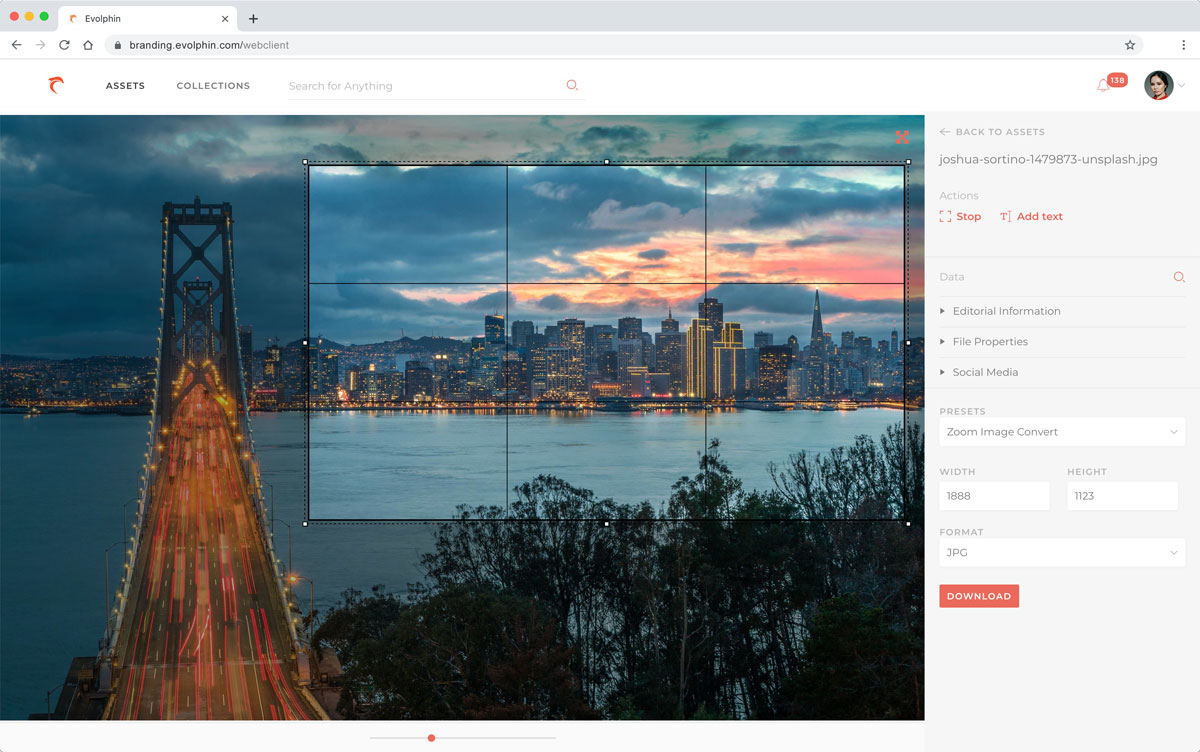Go to the Assets section

tap(125, 86)
